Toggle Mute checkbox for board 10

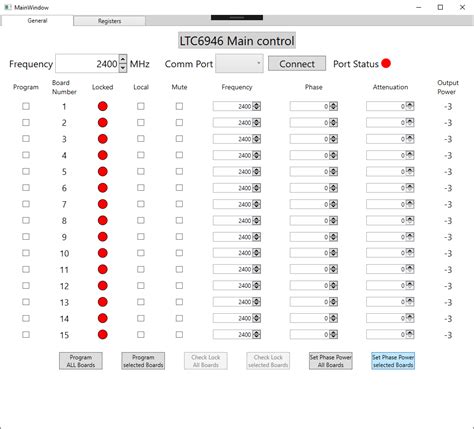(x=179, y=253)
